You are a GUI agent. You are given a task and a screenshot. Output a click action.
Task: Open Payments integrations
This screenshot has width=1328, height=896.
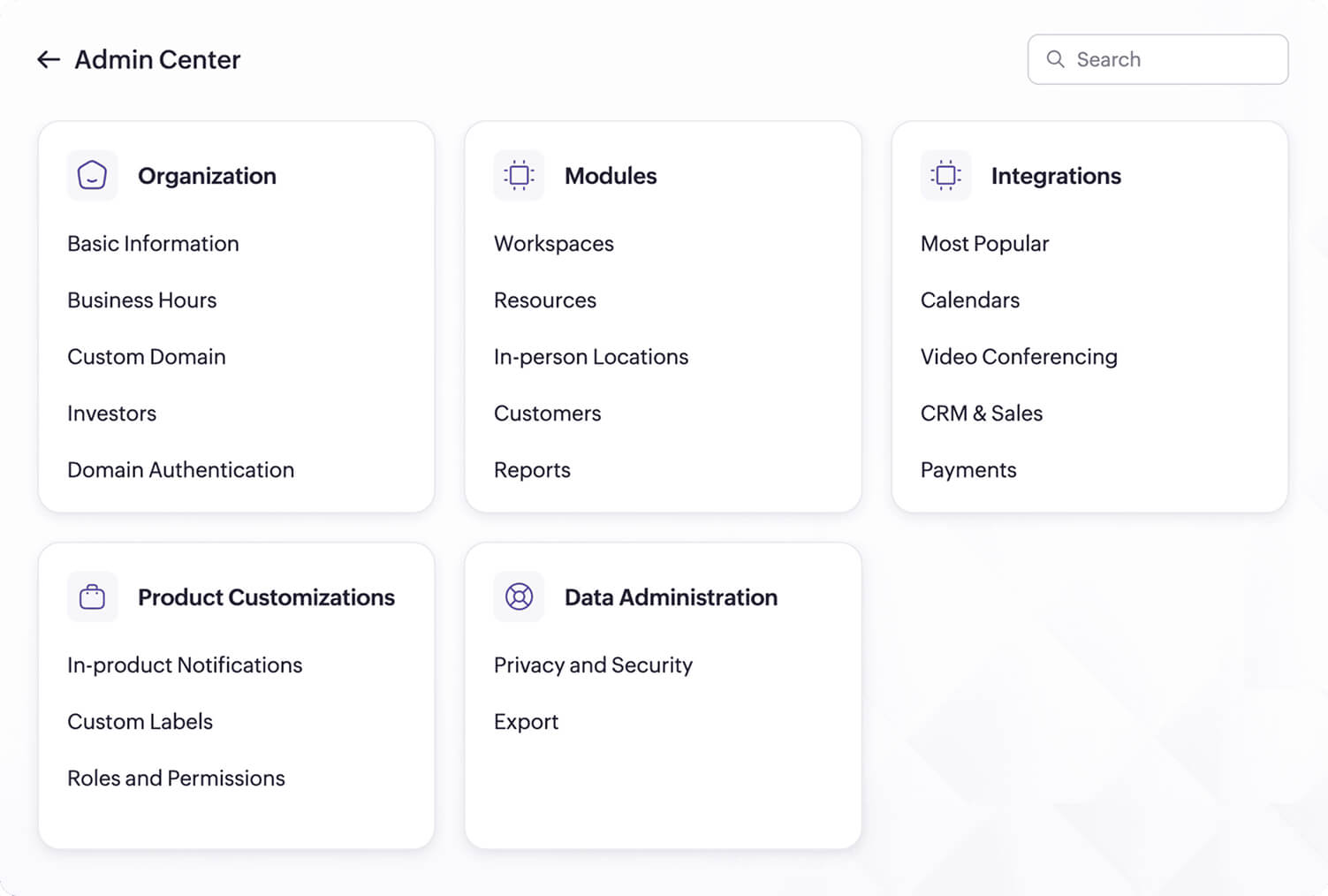(x=968, y=469)
